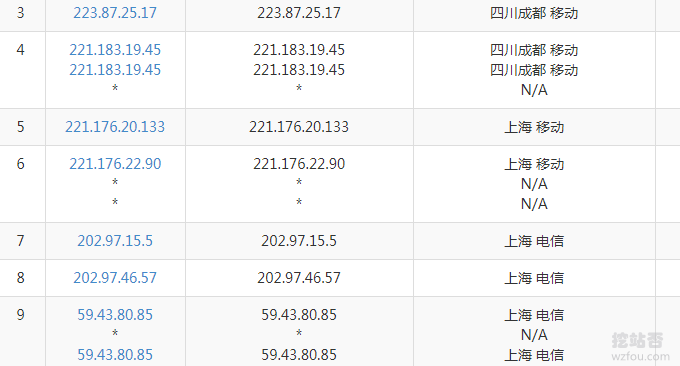This screenshot has height=366, width=680.
Task: Select hop number 5 cell
Action: pyautogui.click(x=20, y=127)
